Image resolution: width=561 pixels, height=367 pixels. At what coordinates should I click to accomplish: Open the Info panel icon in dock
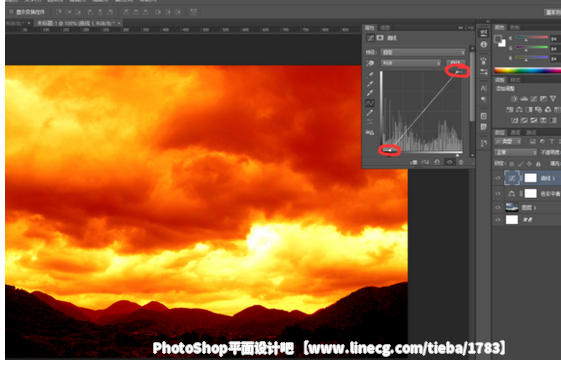coord(484,44)
